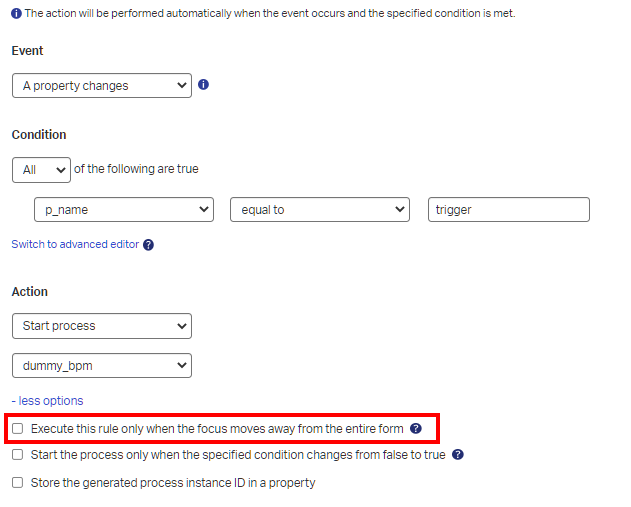
Task: Check start process on false to true
Action: point(18,455)
